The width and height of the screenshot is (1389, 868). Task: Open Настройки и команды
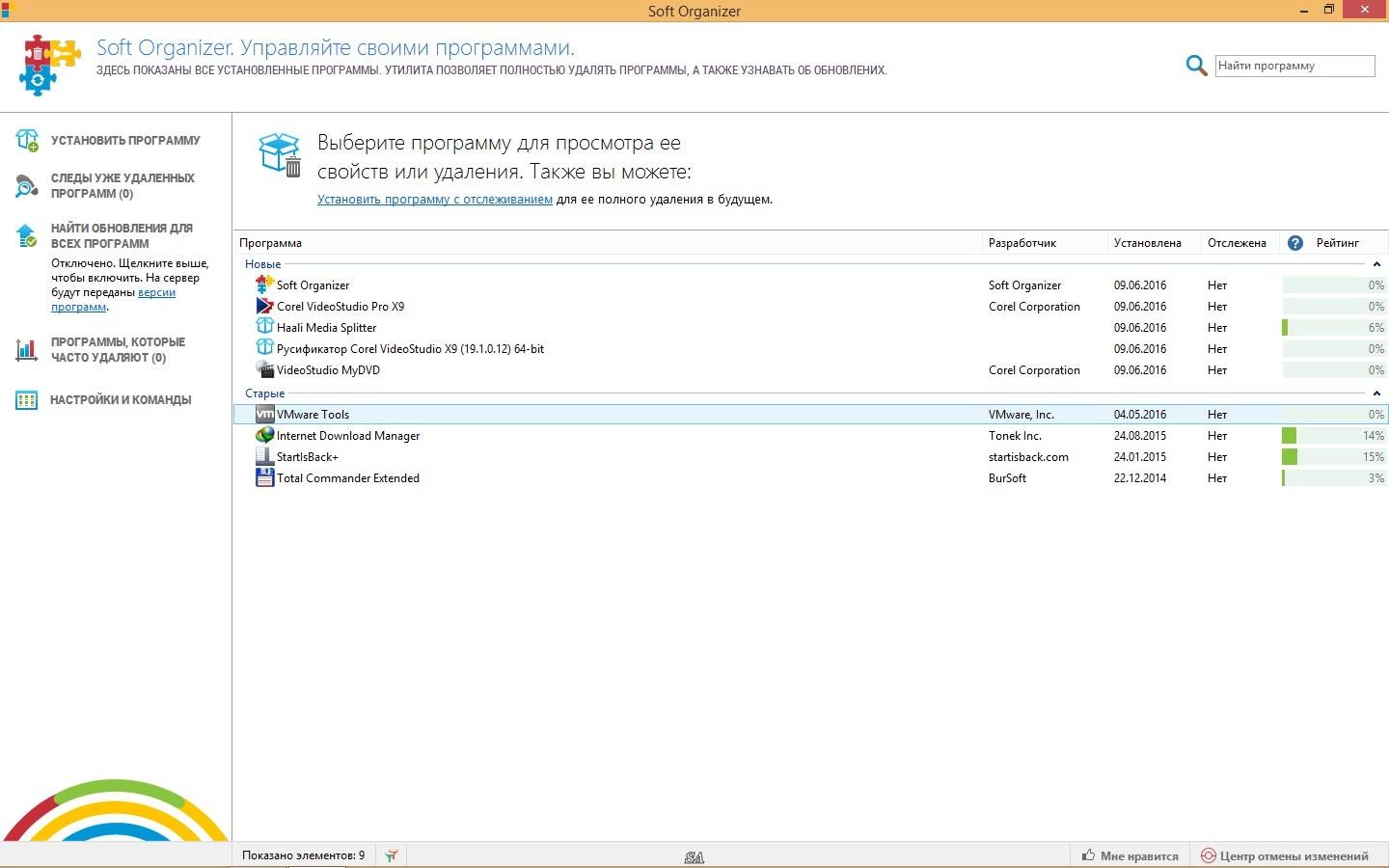(121, 400)
